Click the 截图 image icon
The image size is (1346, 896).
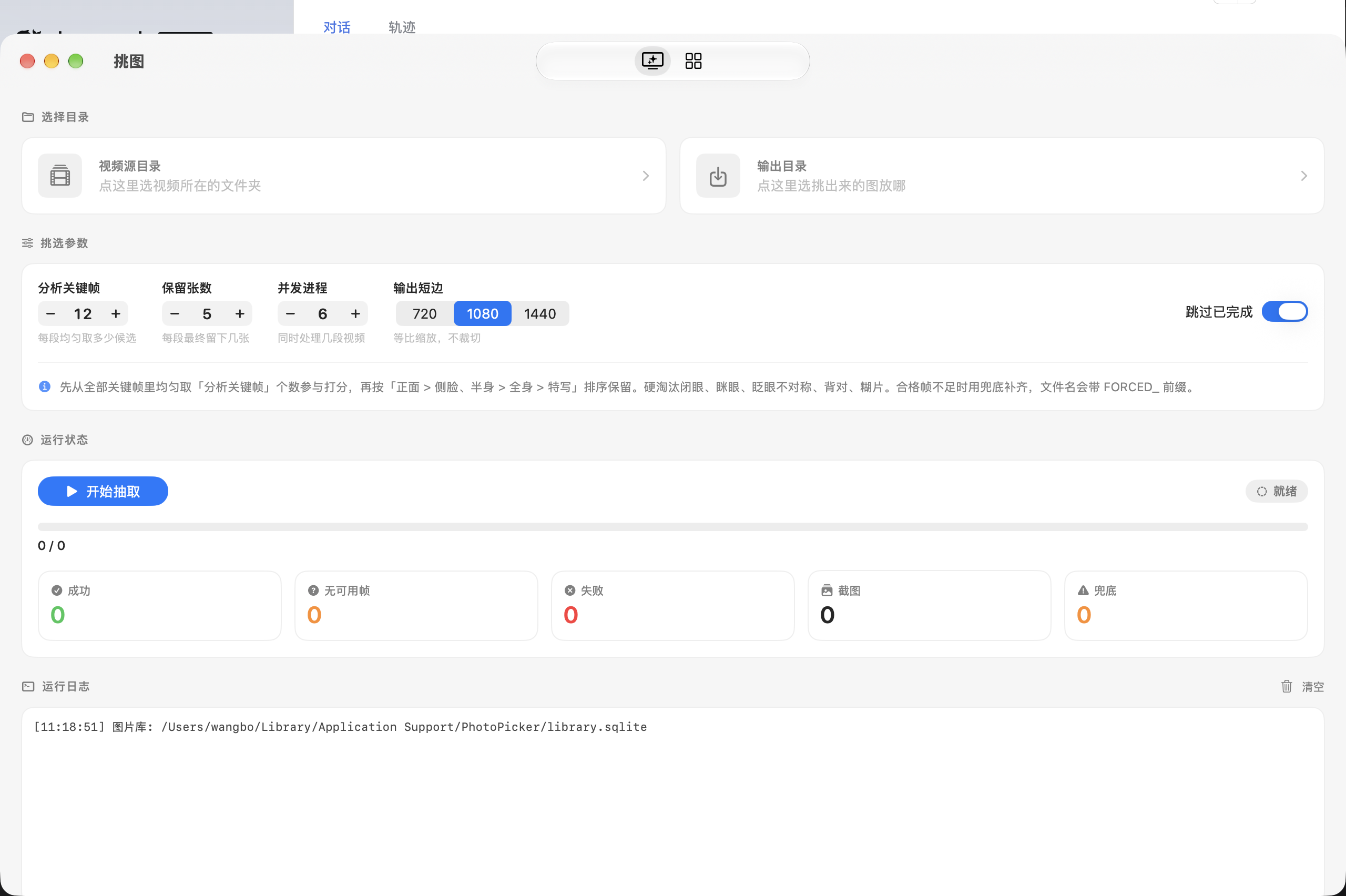pos(827,590)
